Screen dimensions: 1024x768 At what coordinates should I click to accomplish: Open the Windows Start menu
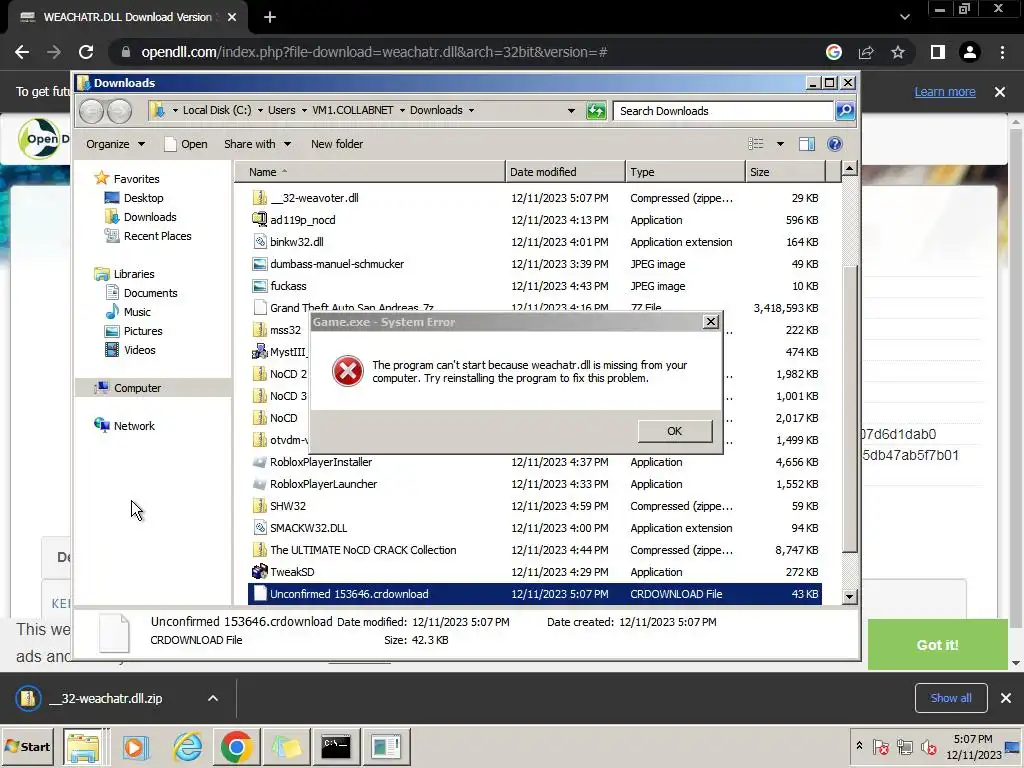tap(27, 746)
